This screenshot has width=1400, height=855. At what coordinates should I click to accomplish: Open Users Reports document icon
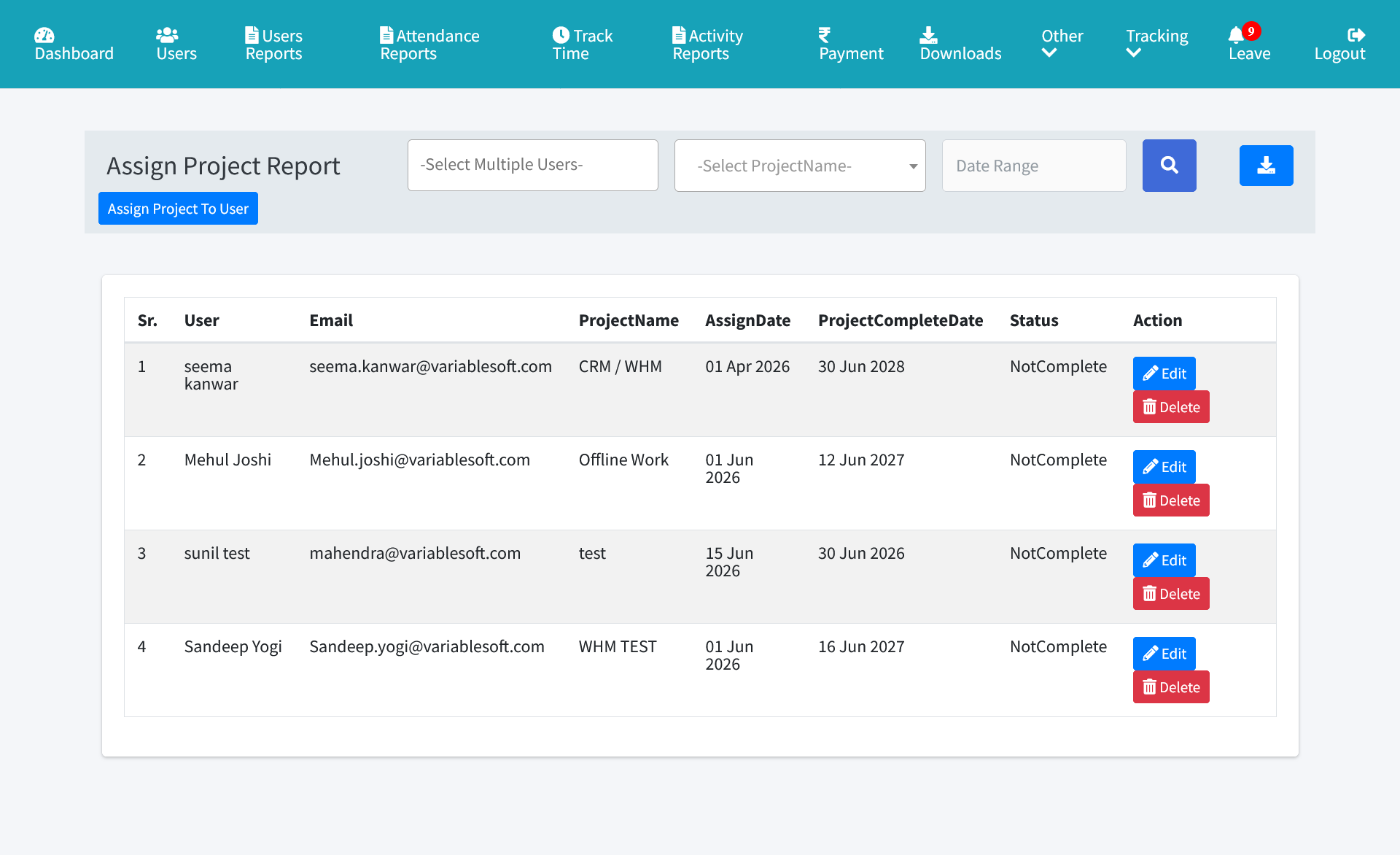coord(252,35)
